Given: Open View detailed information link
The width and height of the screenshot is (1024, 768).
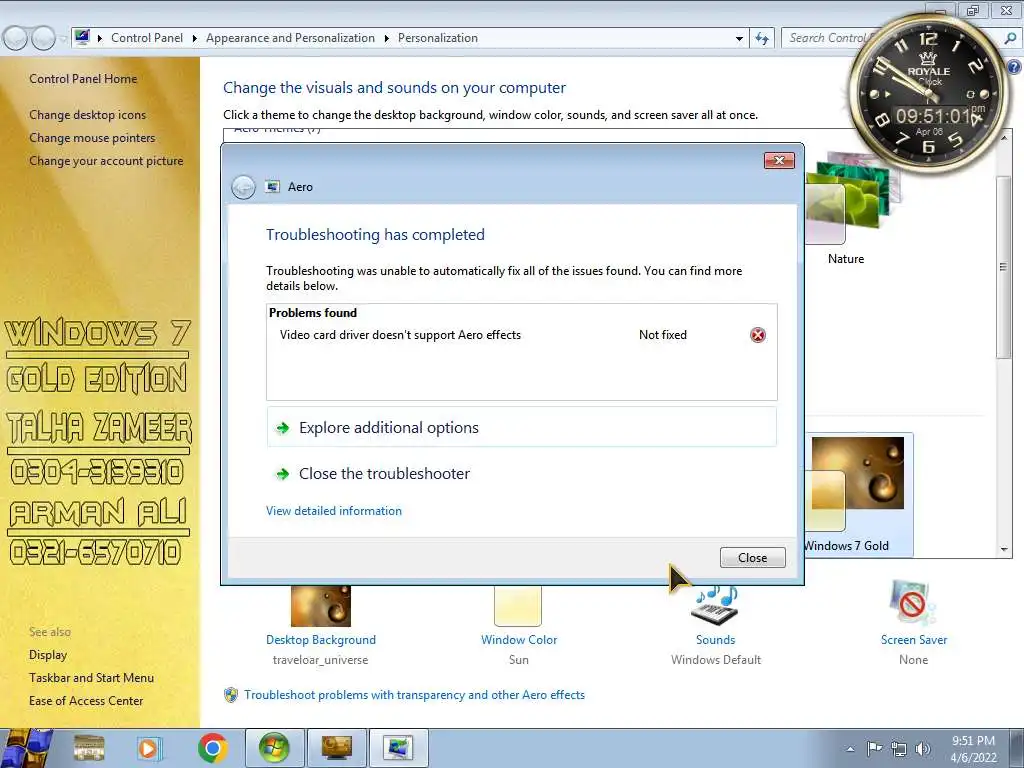Looking at the screenshot, I should [x=334, y=511].
